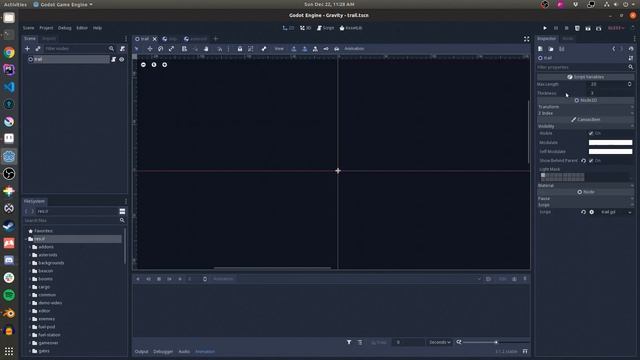Viewport: 640px width, 360px height.
Task: Add a new scene tab
Action: 216,39
